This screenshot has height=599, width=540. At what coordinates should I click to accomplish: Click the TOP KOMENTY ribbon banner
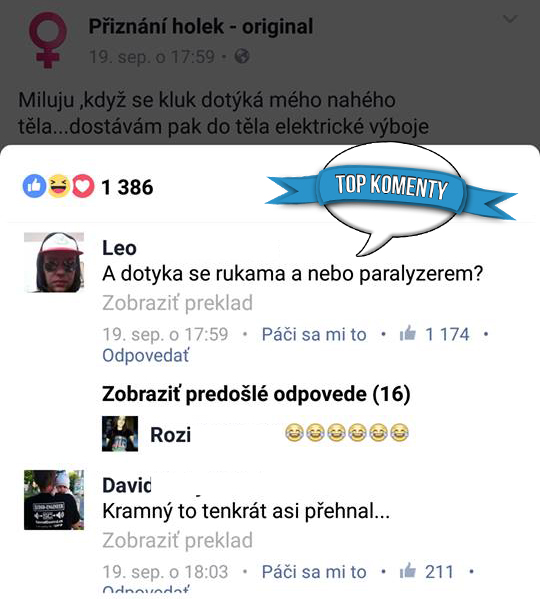(x=391, y=188)
